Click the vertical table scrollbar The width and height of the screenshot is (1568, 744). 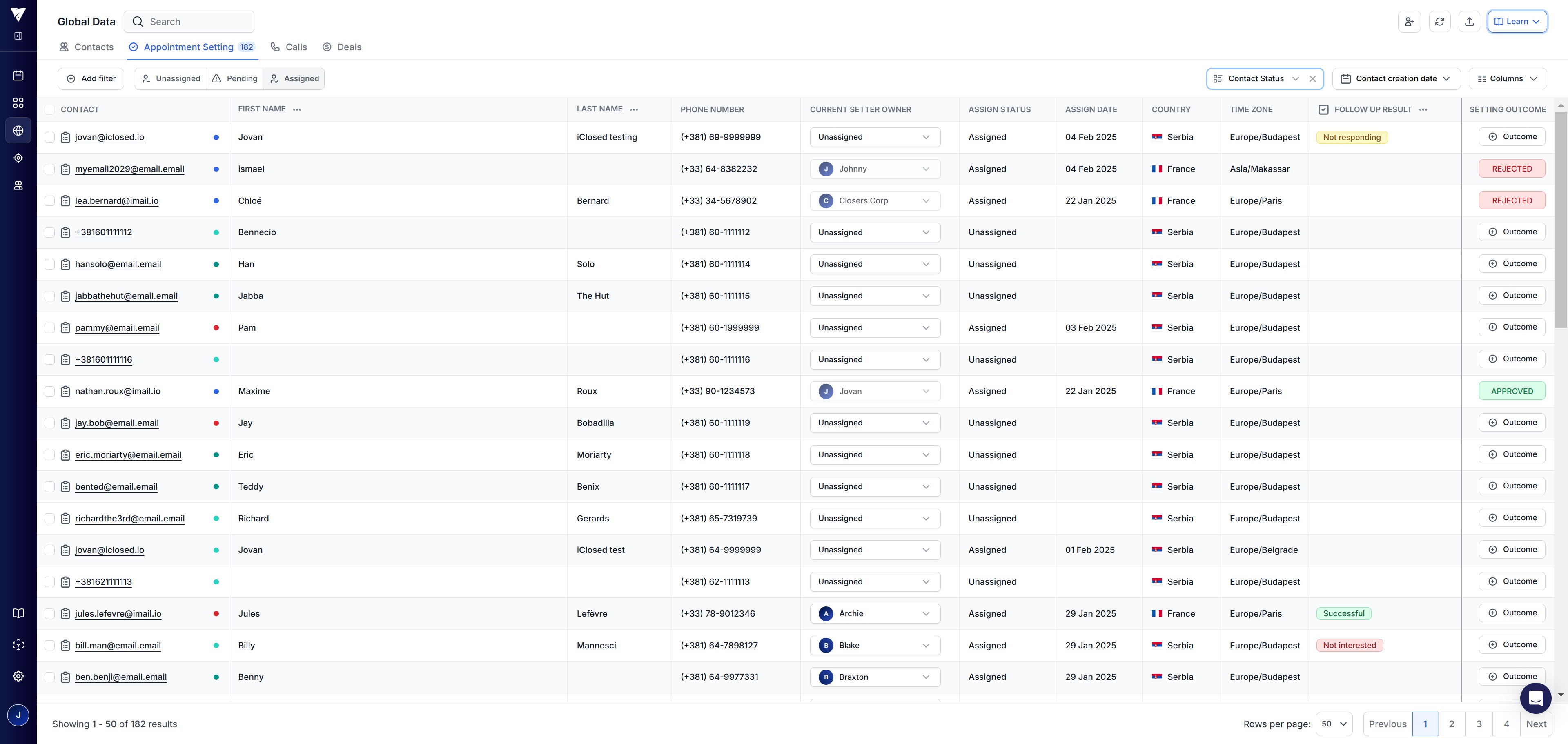click(1560, 219)
